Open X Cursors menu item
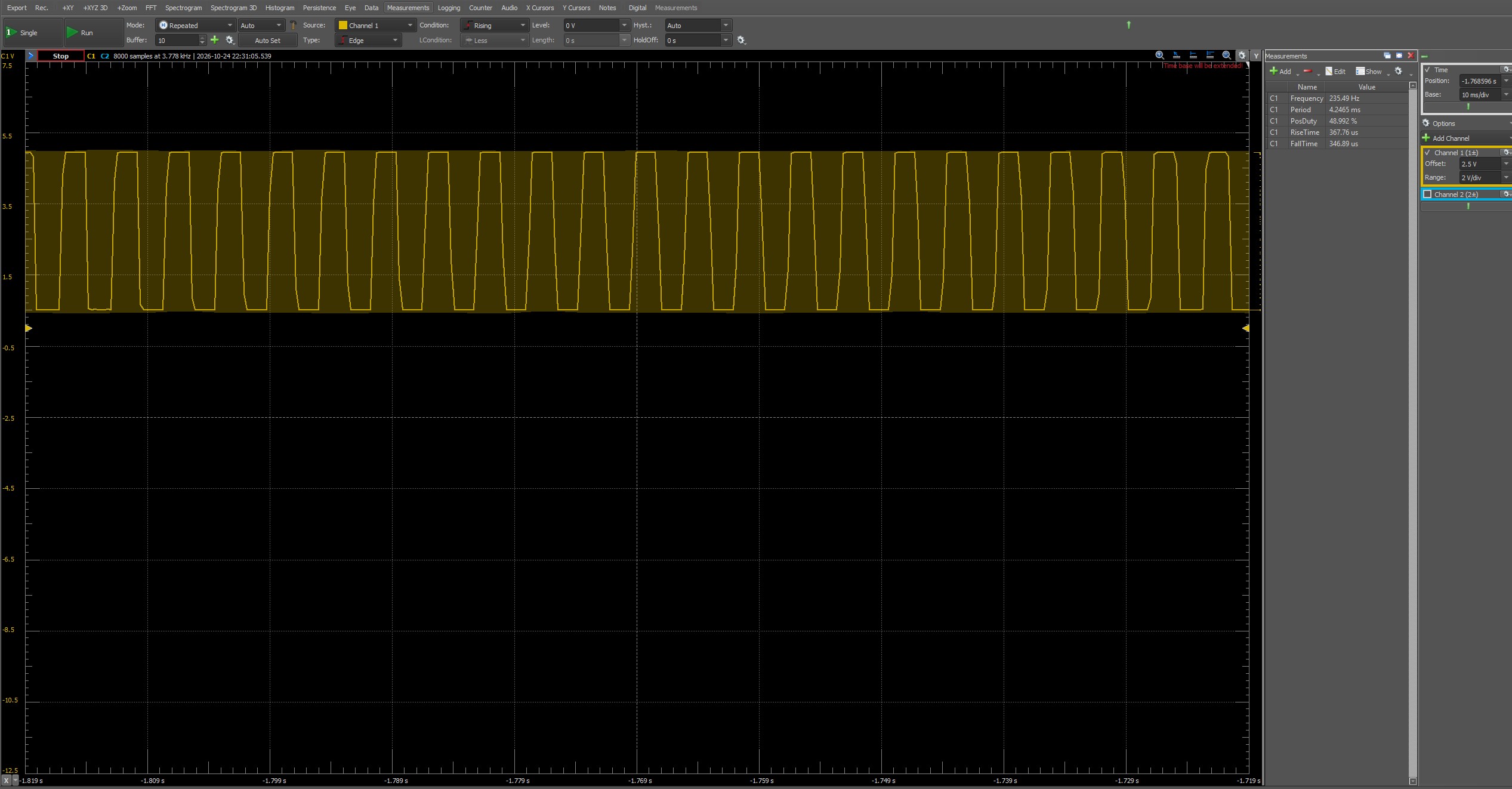 click(539, 8)
